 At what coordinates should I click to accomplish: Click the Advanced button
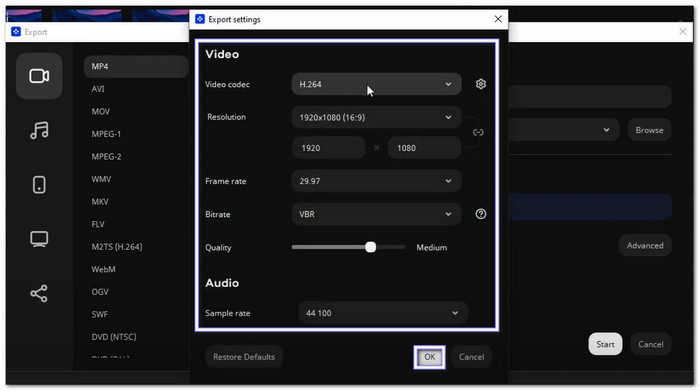coord(645,245)
